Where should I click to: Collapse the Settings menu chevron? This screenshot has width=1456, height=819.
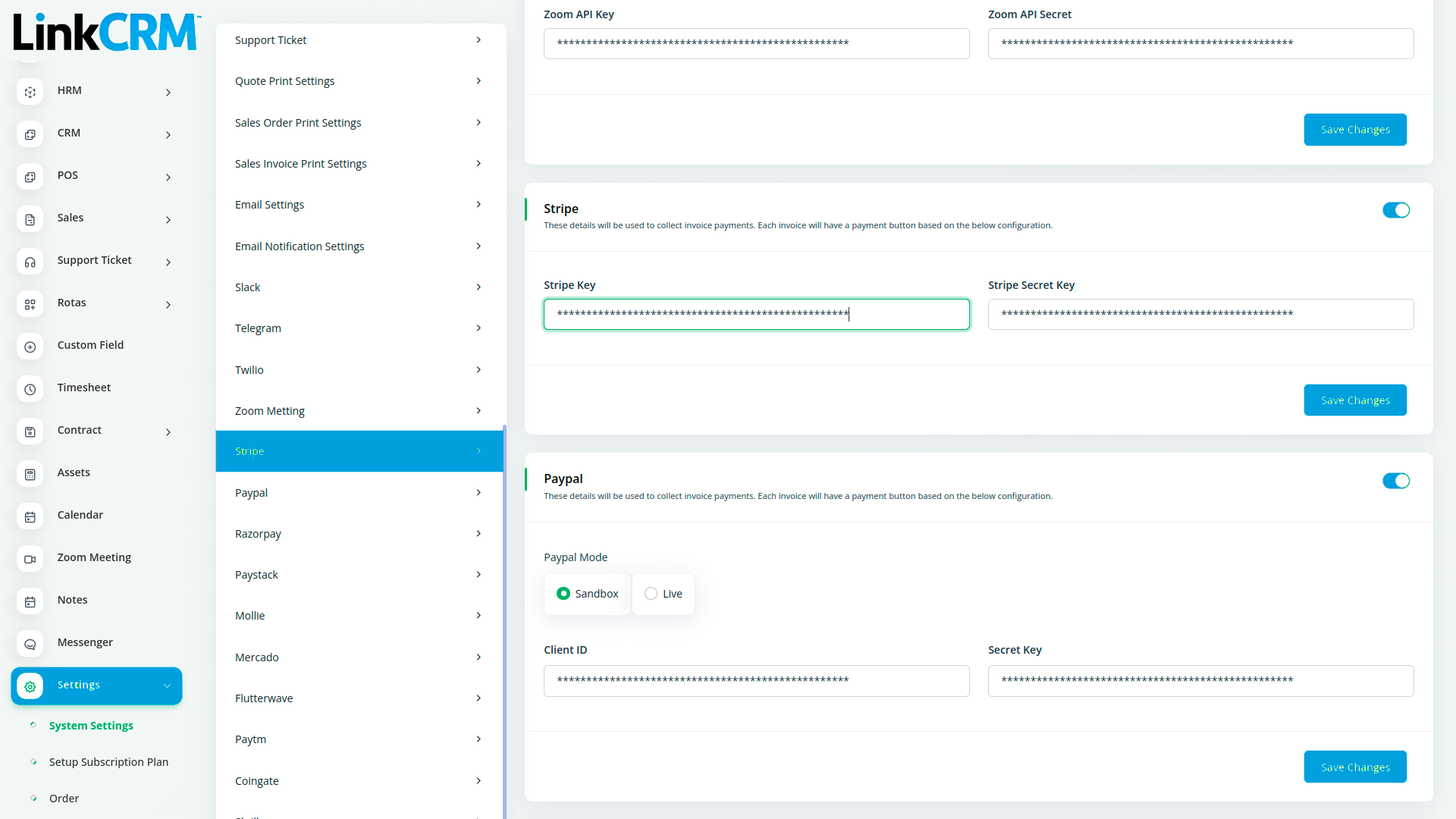click(167, 686)
